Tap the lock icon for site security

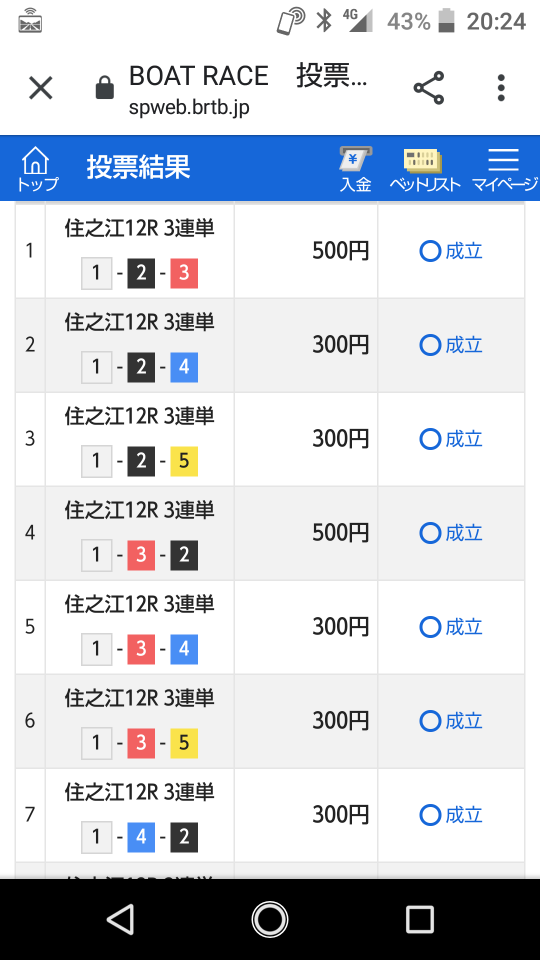pyautogui.click(x=105, y=87)
